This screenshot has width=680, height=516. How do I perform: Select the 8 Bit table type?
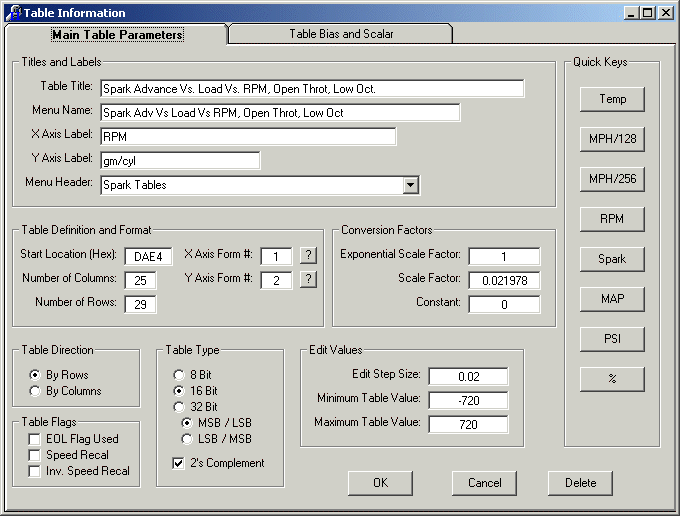coord(179,374)
